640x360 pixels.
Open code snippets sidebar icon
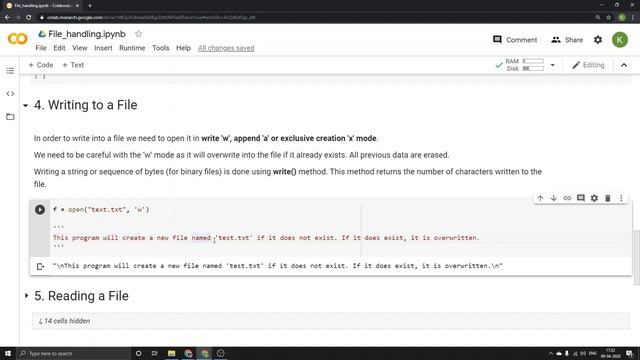[10, 94]
